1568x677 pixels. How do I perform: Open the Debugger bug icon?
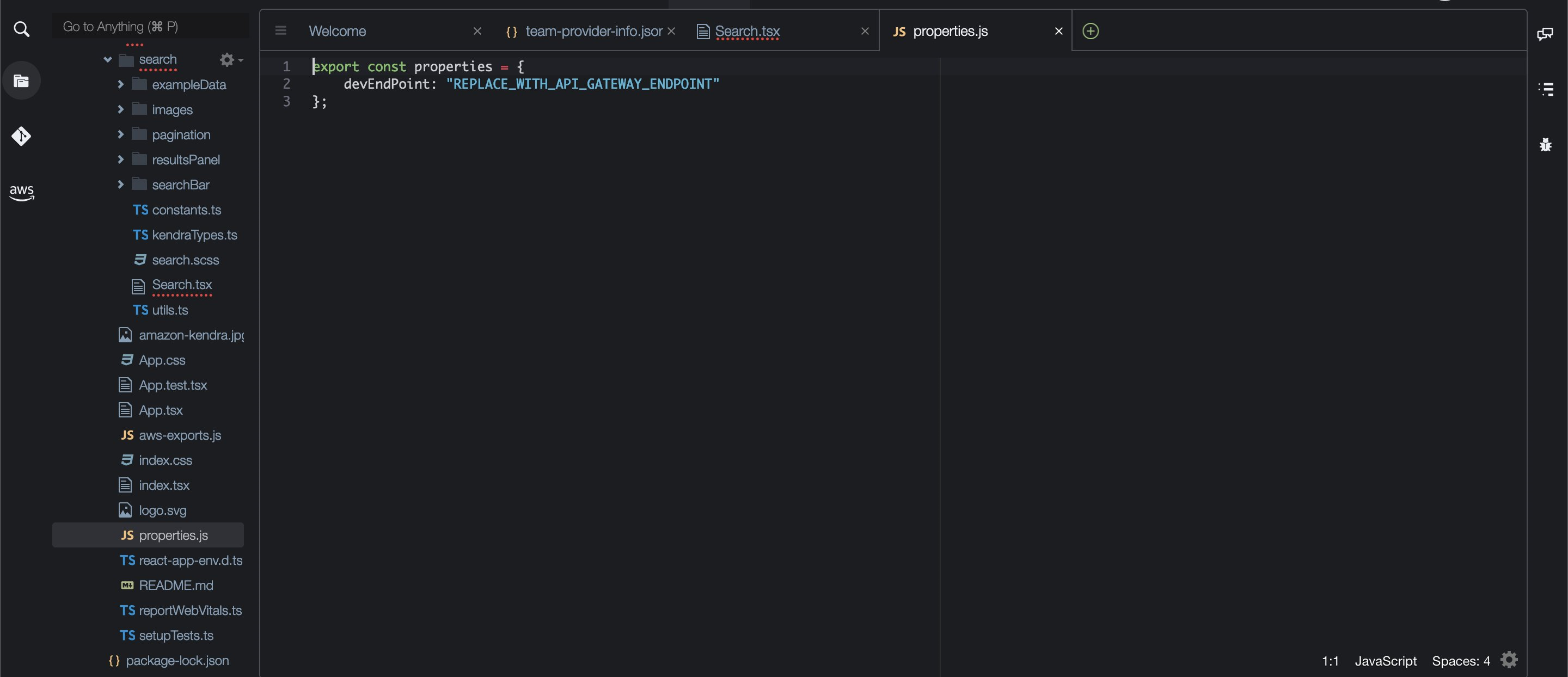1546,145
